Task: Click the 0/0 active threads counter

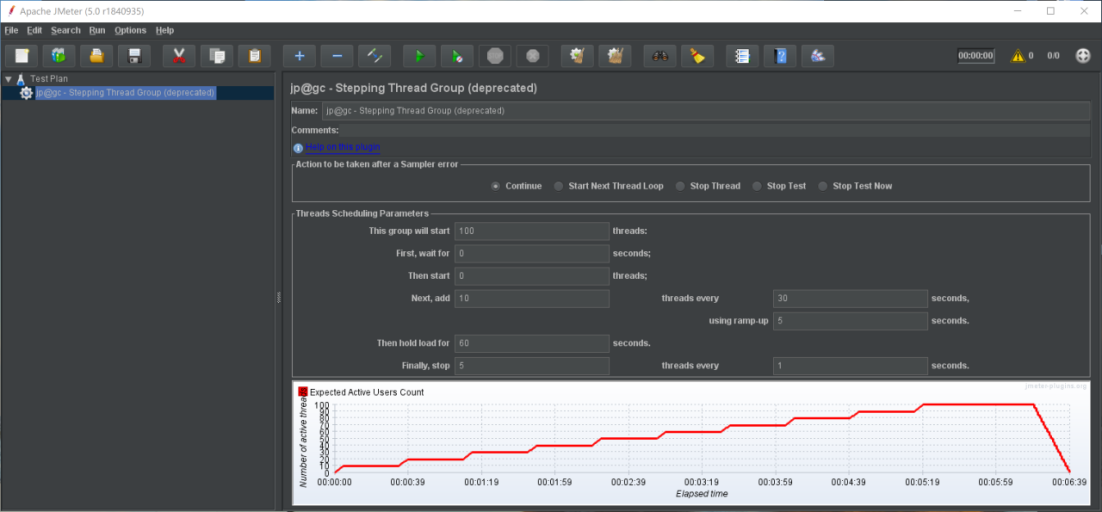Action: tap(1054, 55)
